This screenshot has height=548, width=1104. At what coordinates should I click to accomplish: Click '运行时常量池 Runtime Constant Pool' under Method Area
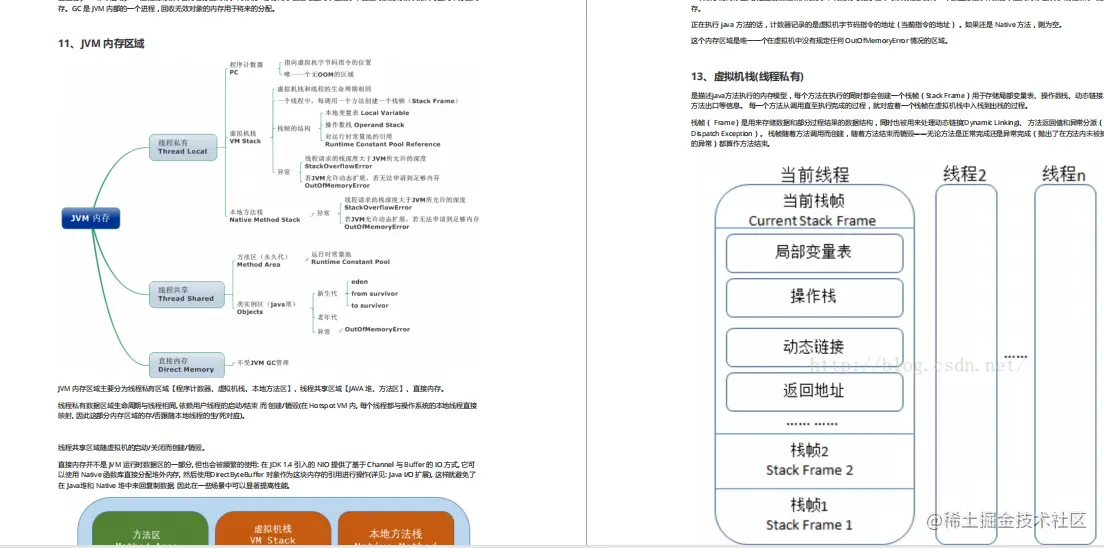[x=350, y=258]
